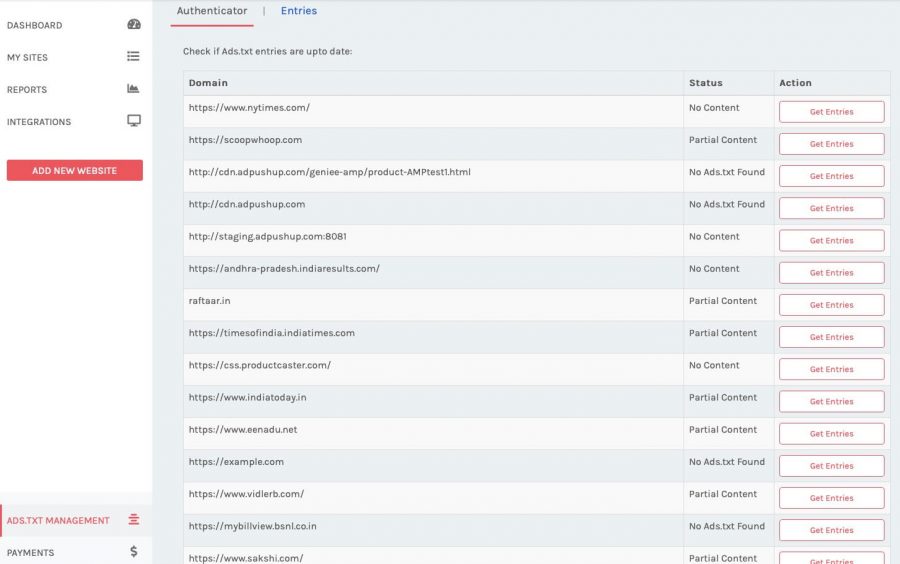The height and width of the screenshot is (564, 900).
Task: Click No Ads.txt Found status of mybillview row
Action: (727, 525)
